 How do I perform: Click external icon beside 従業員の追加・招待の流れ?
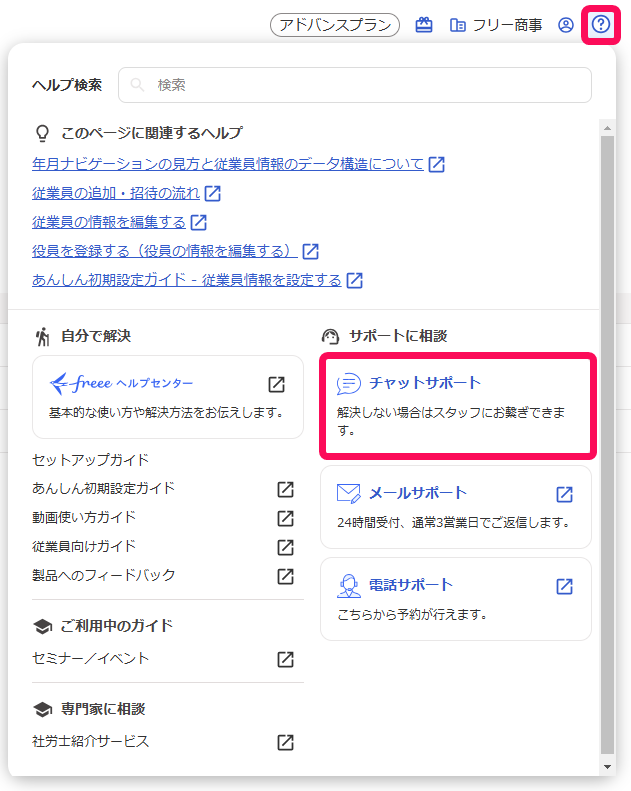click(x=212, y=193)
